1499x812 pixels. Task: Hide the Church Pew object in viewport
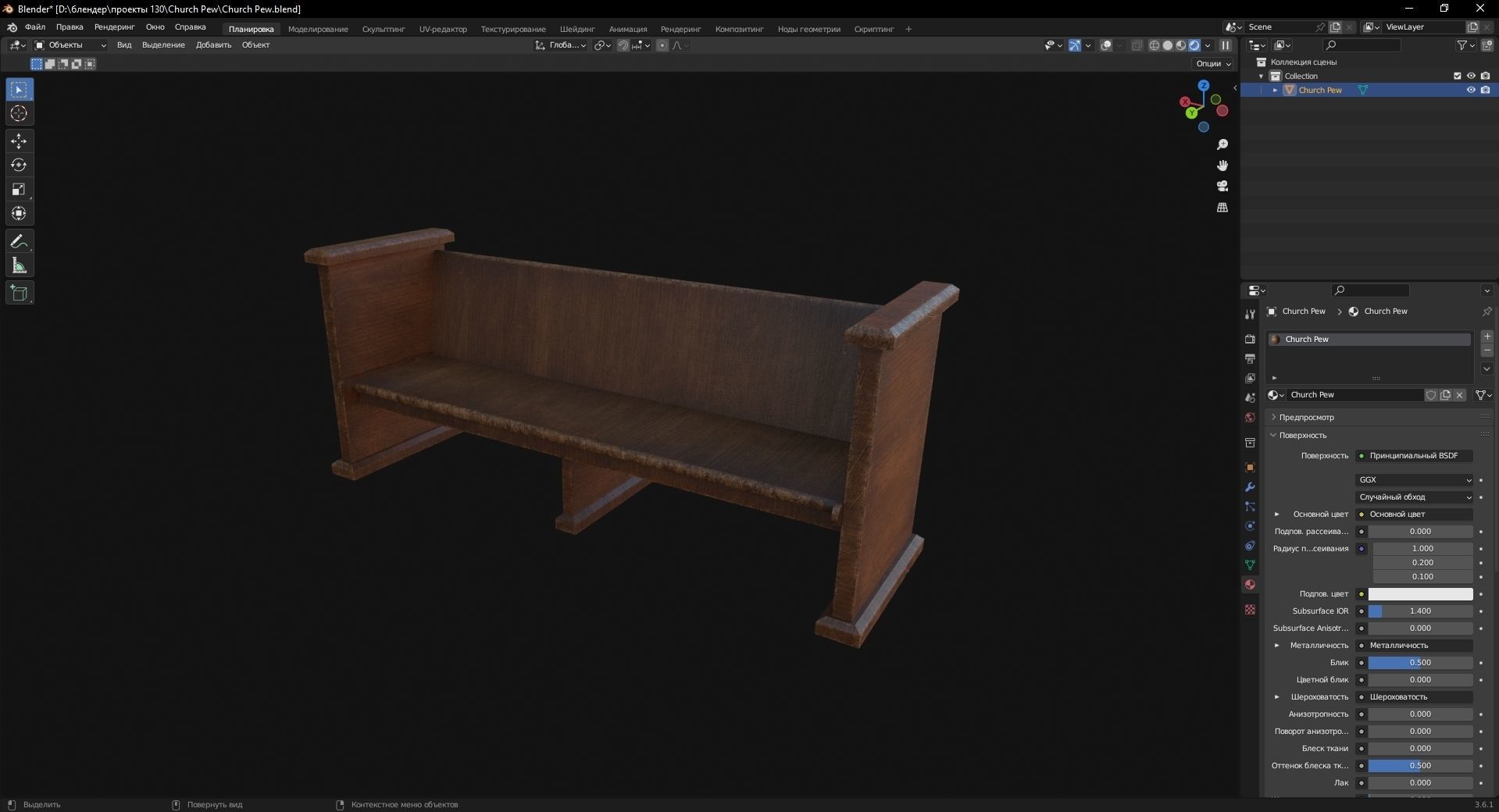[x=1471, y=90]
